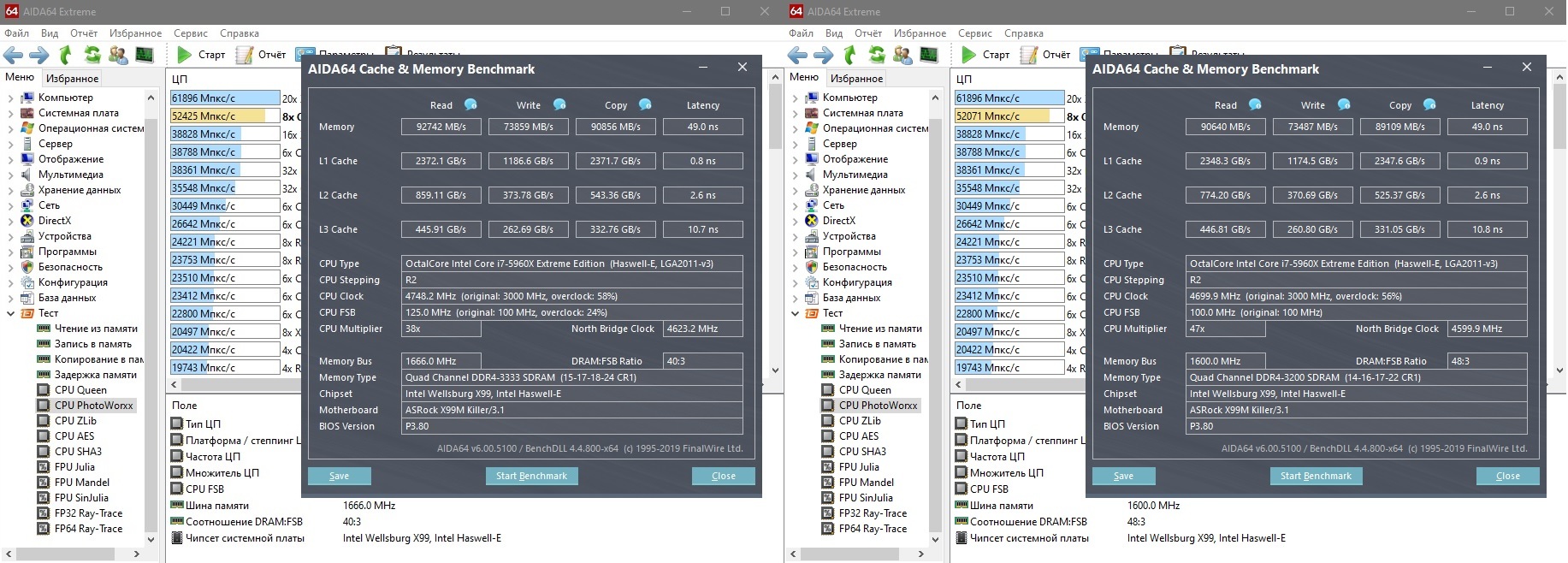This screenshot has height=563, width=1568.
Task: Select FP64 Ray-Trace test in right window tree
Action: pyautogui.click(x=873, y=529)
